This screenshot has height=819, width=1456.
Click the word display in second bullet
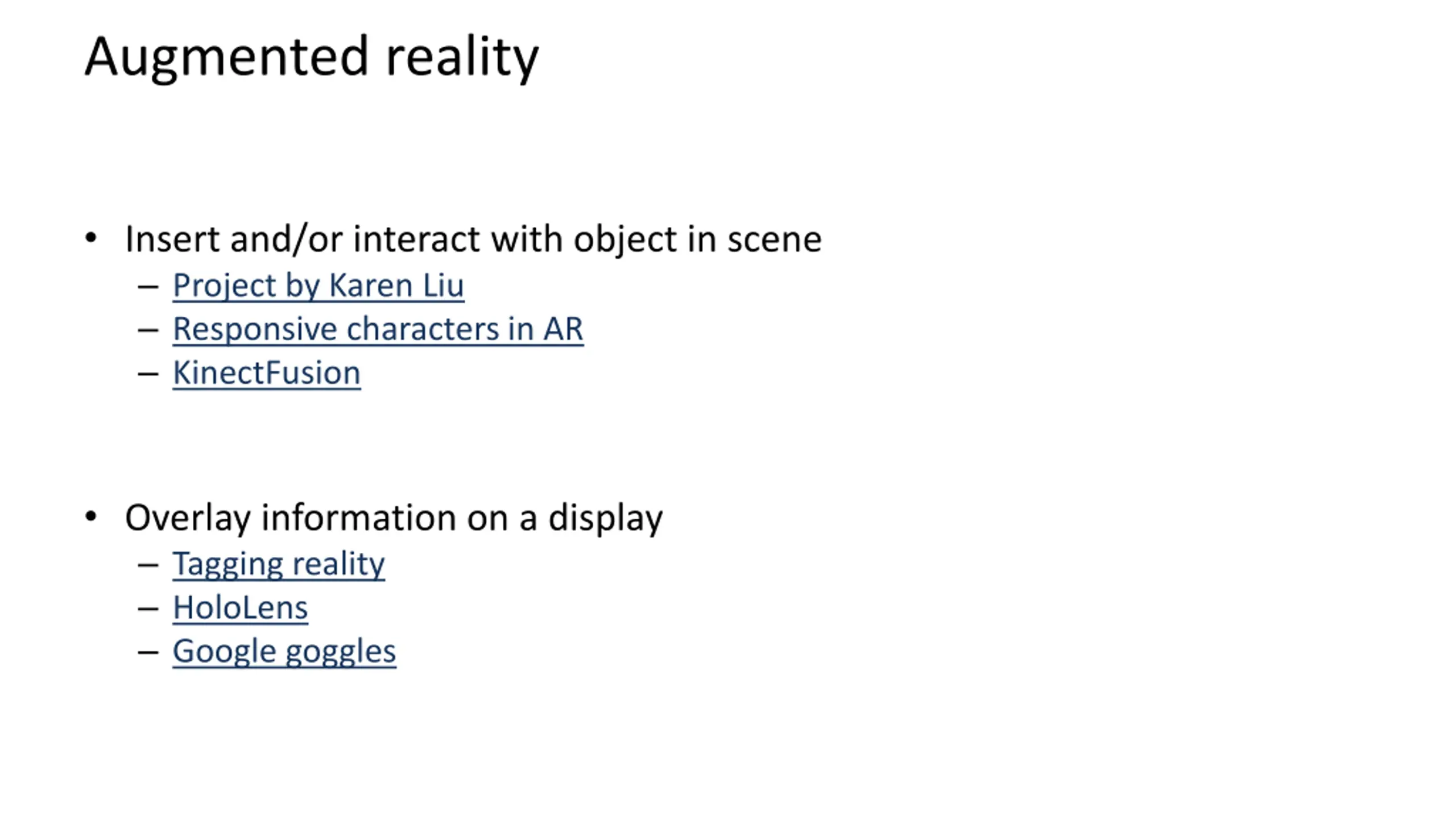(605, 518)
